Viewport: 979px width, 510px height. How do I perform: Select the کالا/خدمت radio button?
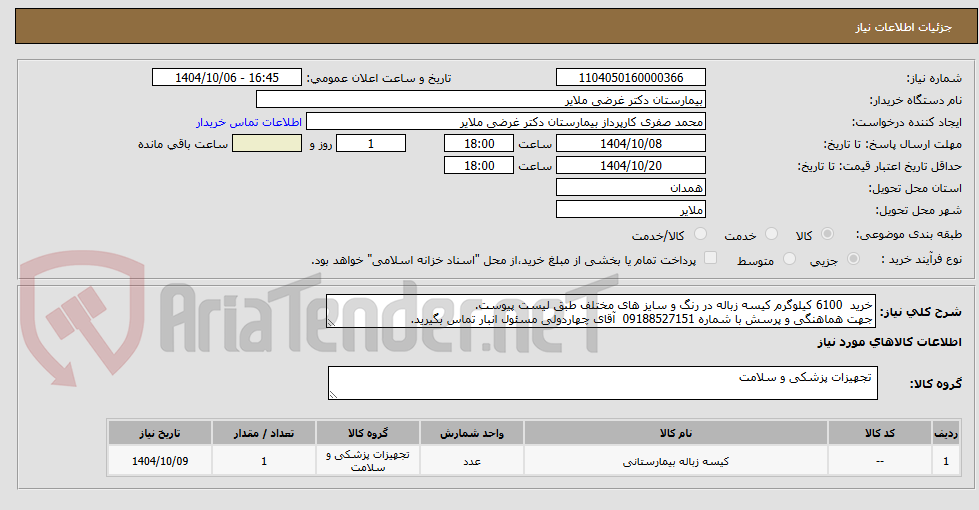pyautogui.click(x=701, y=234)
